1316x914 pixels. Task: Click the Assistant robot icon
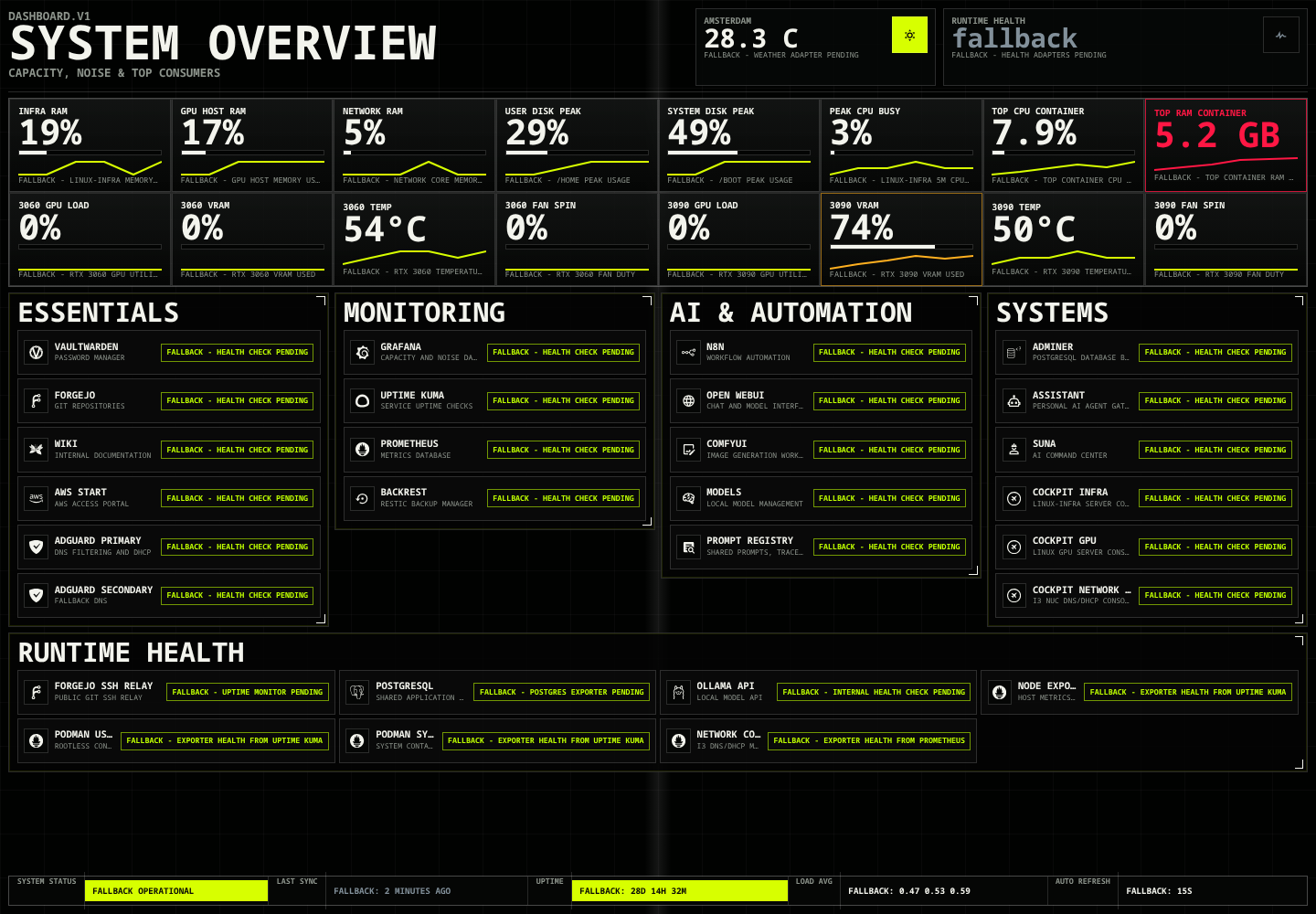(x=1014, y=400)
